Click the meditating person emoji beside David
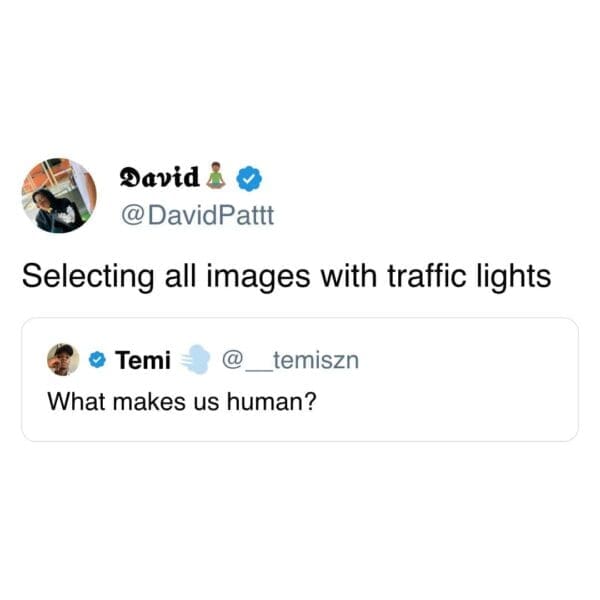Viewport: 600px width, 600px height. click(x=216, y=176)
